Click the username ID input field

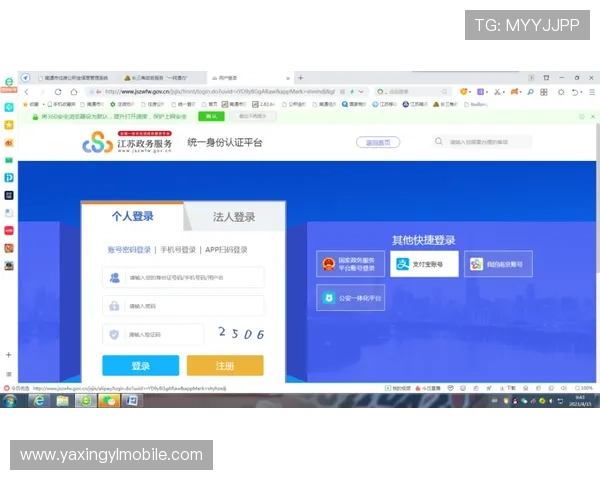[x=183, y=278]
